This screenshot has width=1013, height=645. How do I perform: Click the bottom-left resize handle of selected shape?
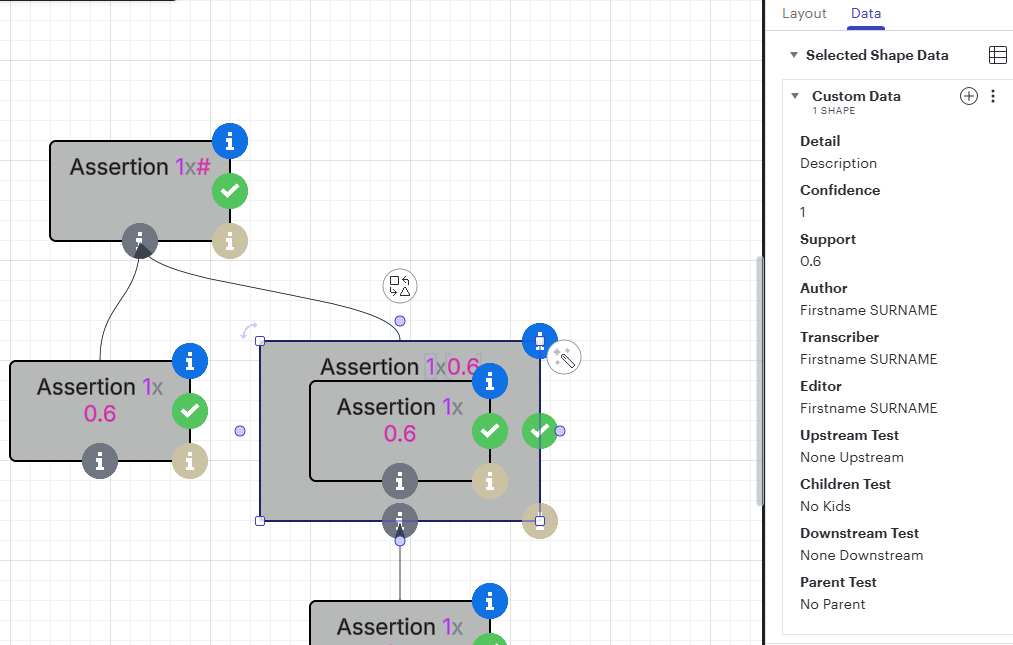(260, 521)
